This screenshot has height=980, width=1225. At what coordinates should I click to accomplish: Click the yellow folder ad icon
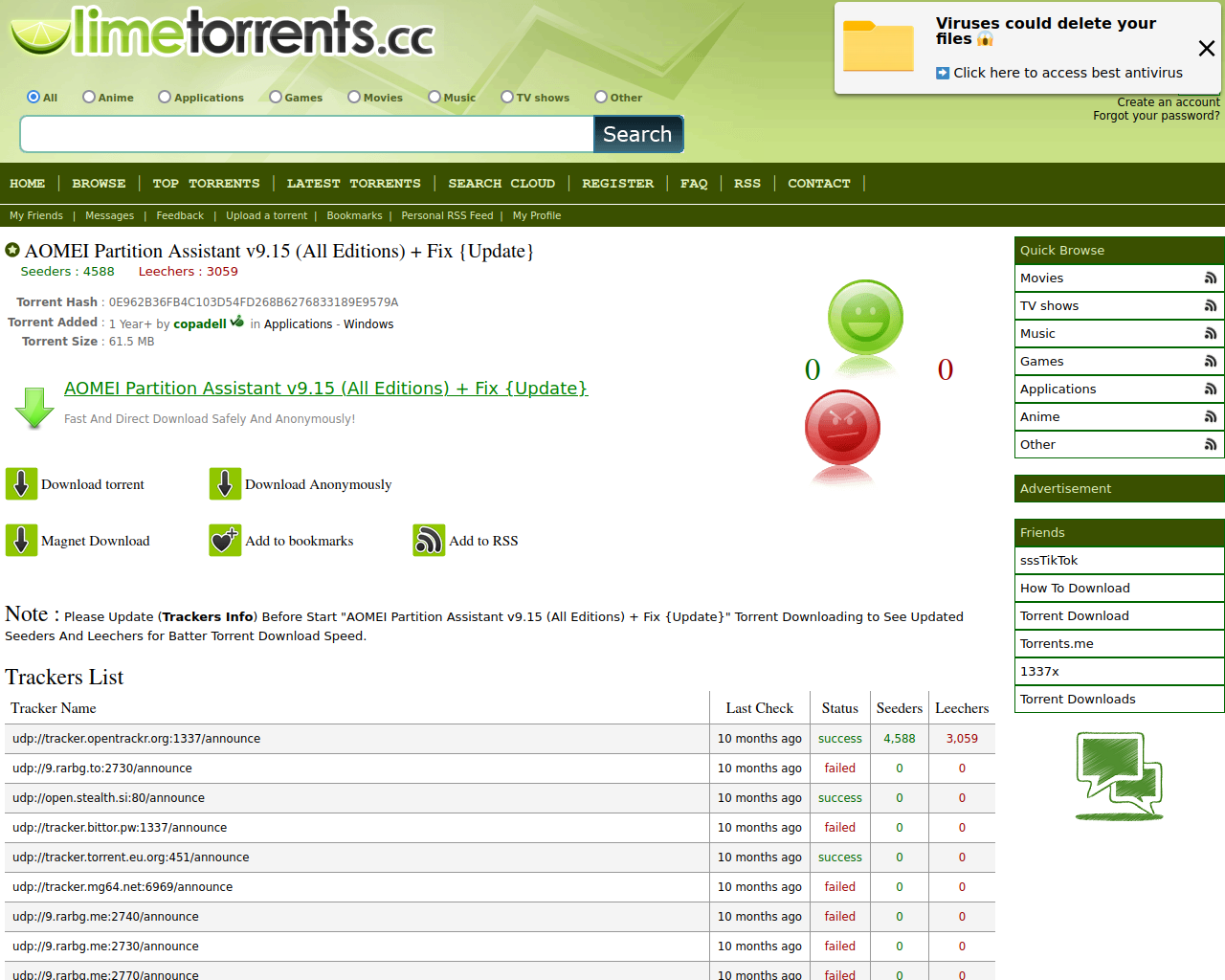879,46
